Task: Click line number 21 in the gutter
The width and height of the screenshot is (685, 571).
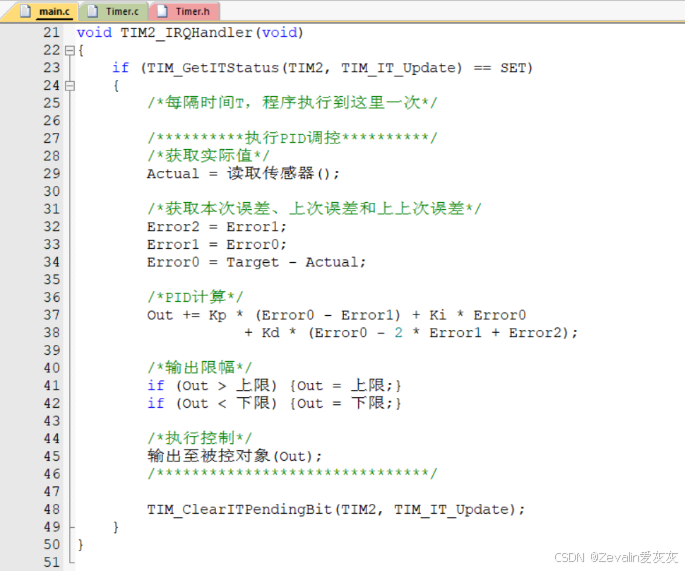Action: pyautogui.click(x=52, y=32)
